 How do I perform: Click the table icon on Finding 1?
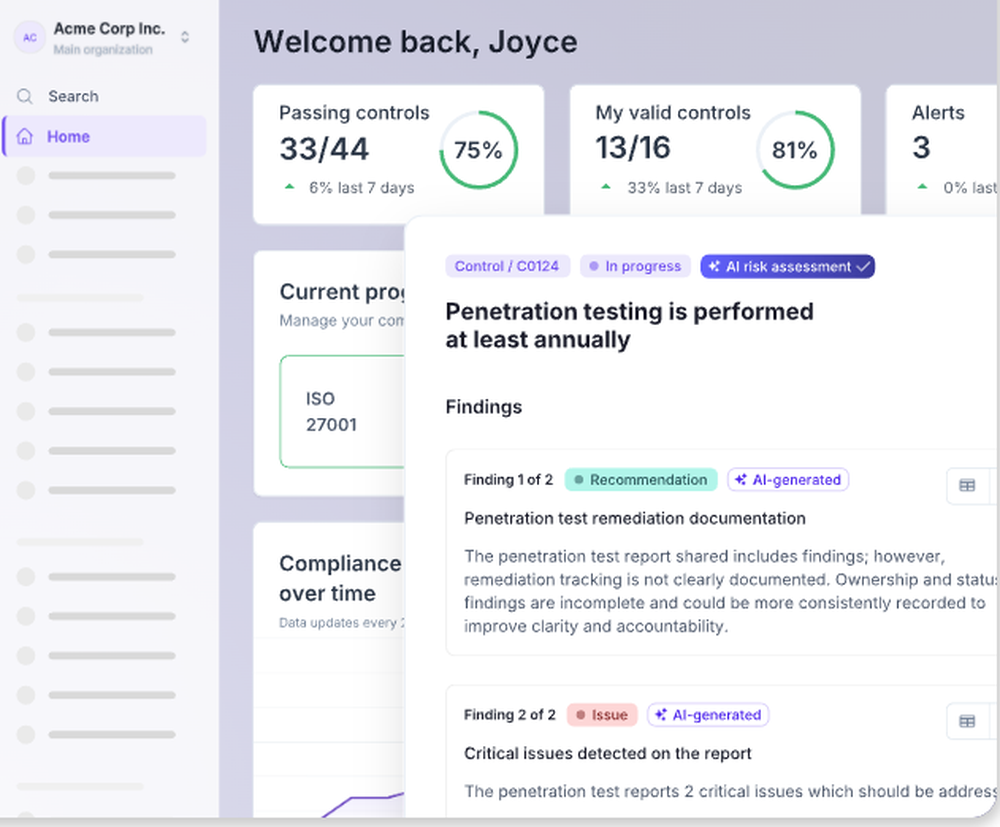point(968,485)
